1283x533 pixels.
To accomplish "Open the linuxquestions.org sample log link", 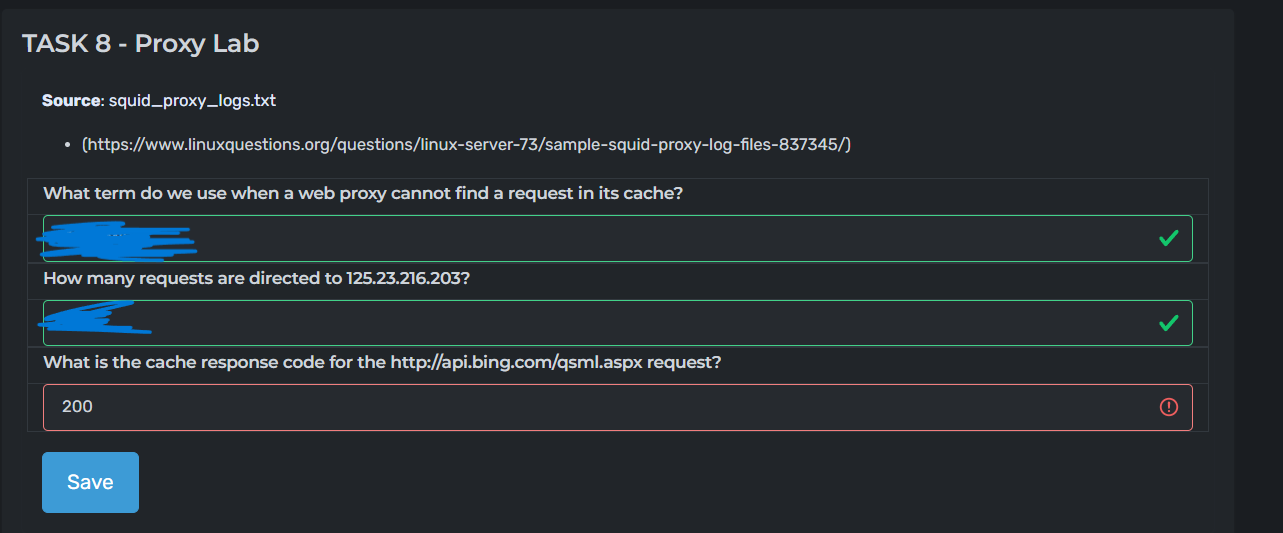I will [466, 145].
